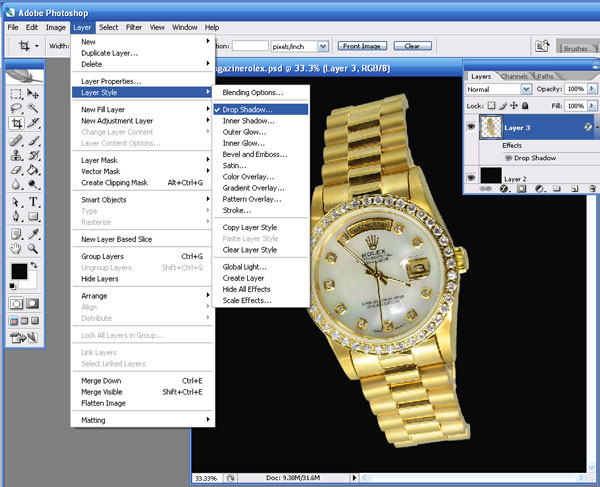This screenshot has height=487, width=600.
Task: Select the History Brush tool
Action: point(33,155)
